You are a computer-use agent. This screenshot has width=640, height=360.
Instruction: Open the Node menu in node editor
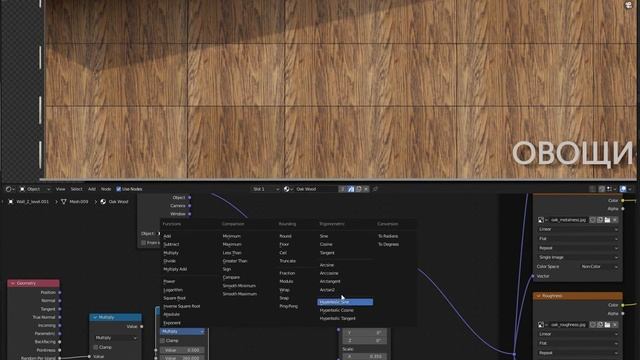106,189
